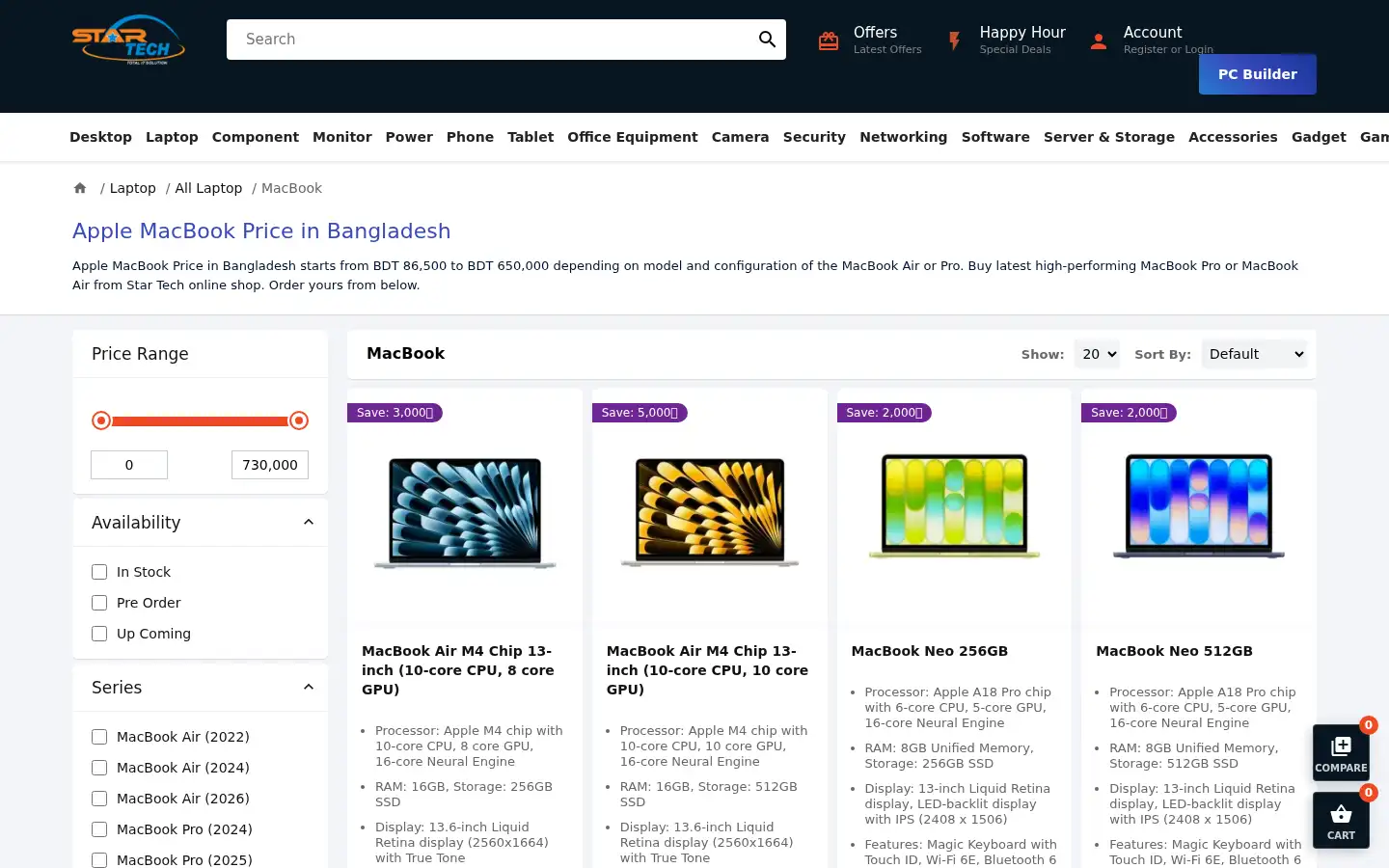Tick the Up Coming checkbox

click(99, 634)
